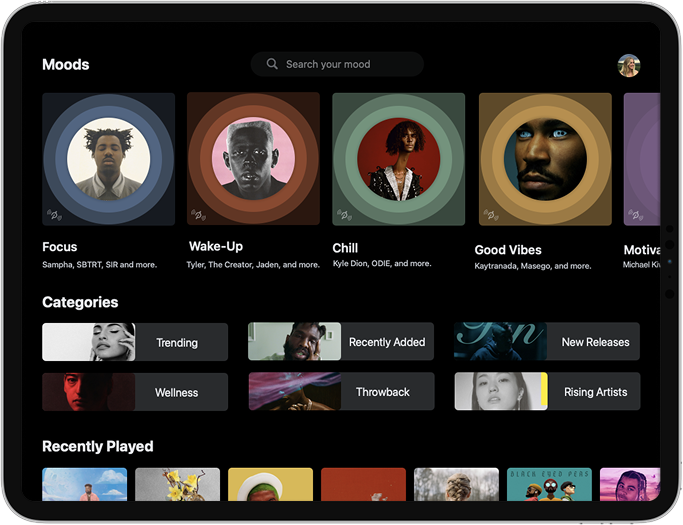
Task: Open the Recently Added category
Action: click(x=341, y=342)
